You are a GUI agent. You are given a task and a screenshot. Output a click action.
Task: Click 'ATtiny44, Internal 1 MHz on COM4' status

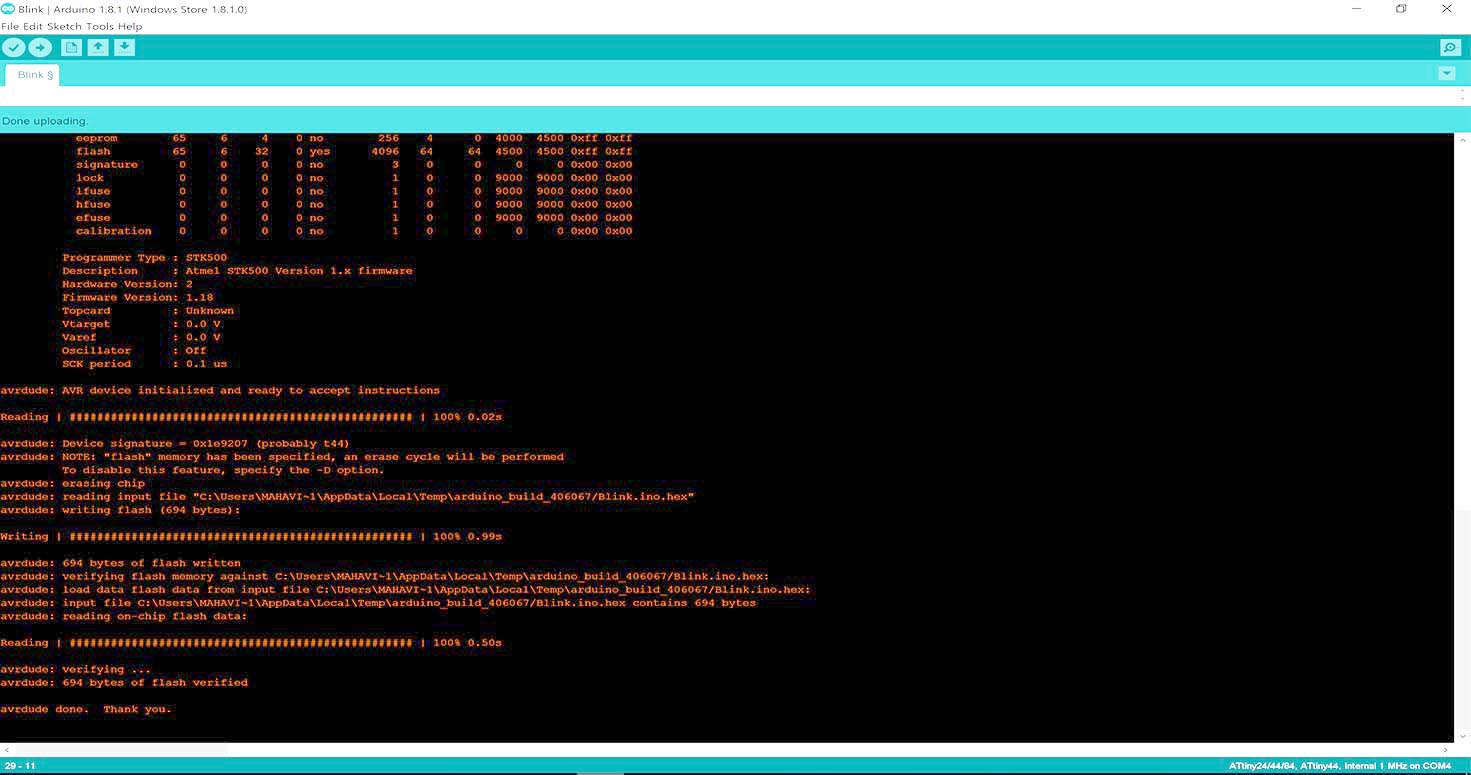(x=1340, y=766)
